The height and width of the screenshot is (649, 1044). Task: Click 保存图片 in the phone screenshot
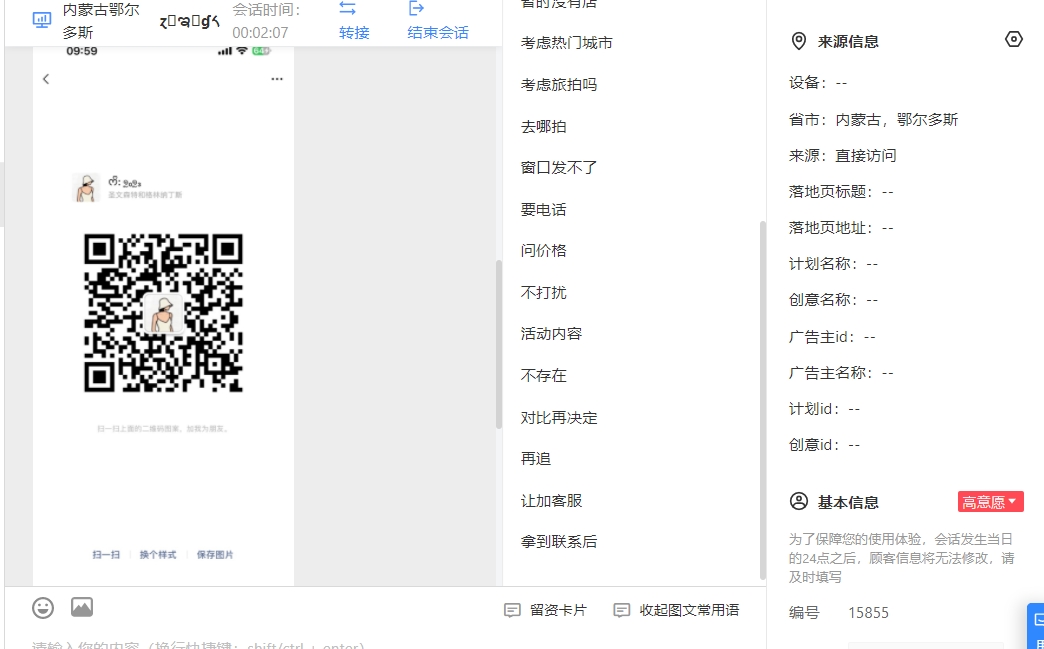[215, 554]
